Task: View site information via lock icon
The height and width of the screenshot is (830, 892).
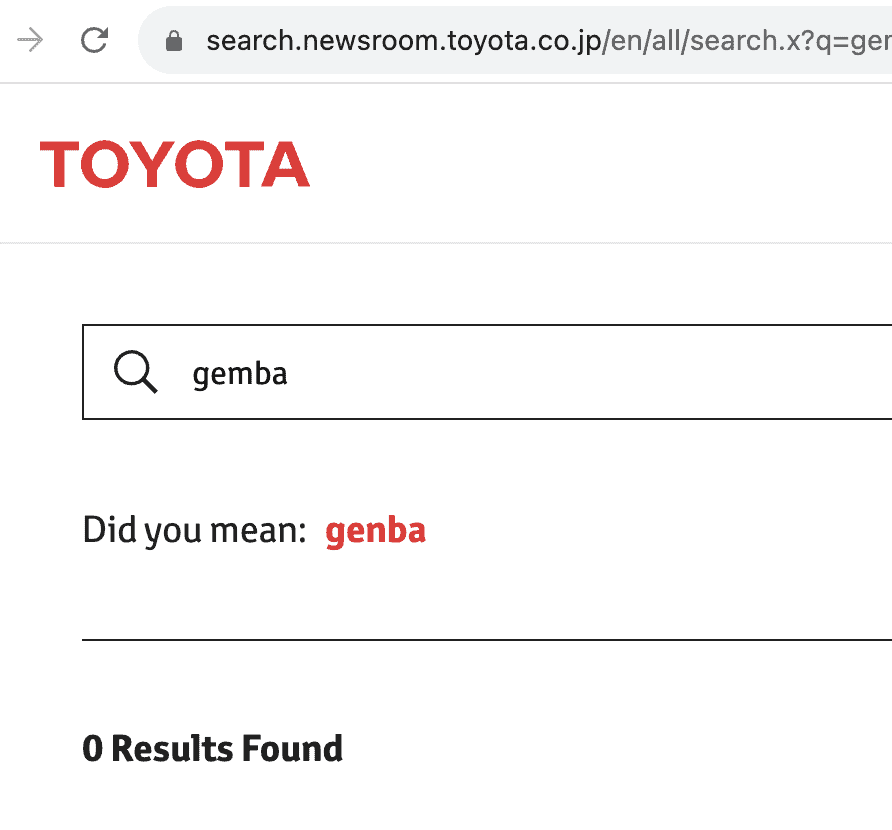Action: coord(174,41)
